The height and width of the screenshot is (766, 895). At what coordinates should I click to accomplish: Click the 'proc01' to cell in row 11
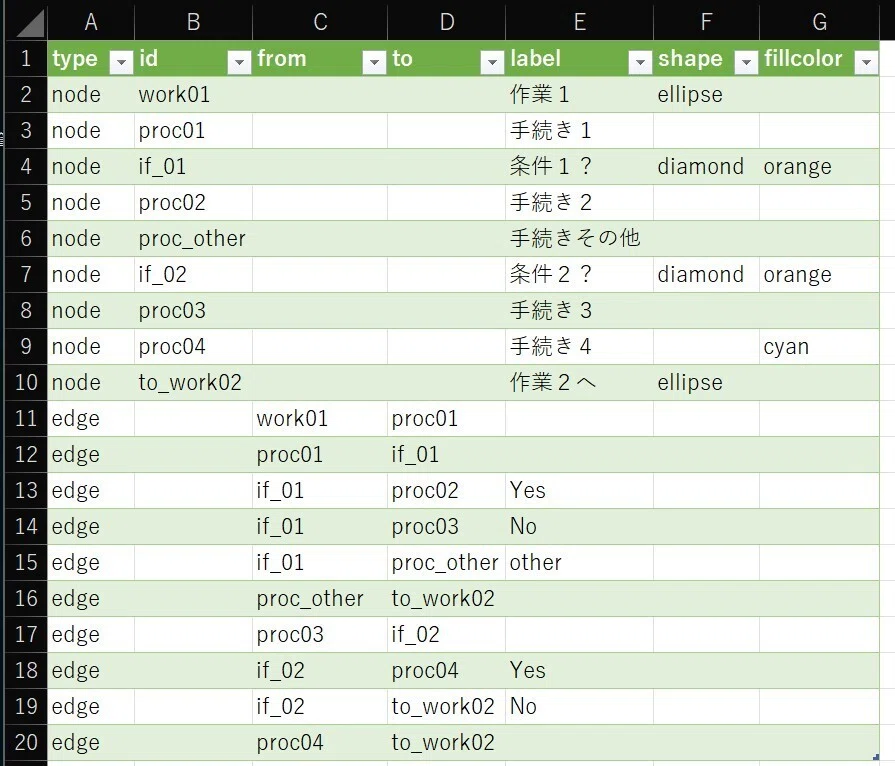coord(447,418)
